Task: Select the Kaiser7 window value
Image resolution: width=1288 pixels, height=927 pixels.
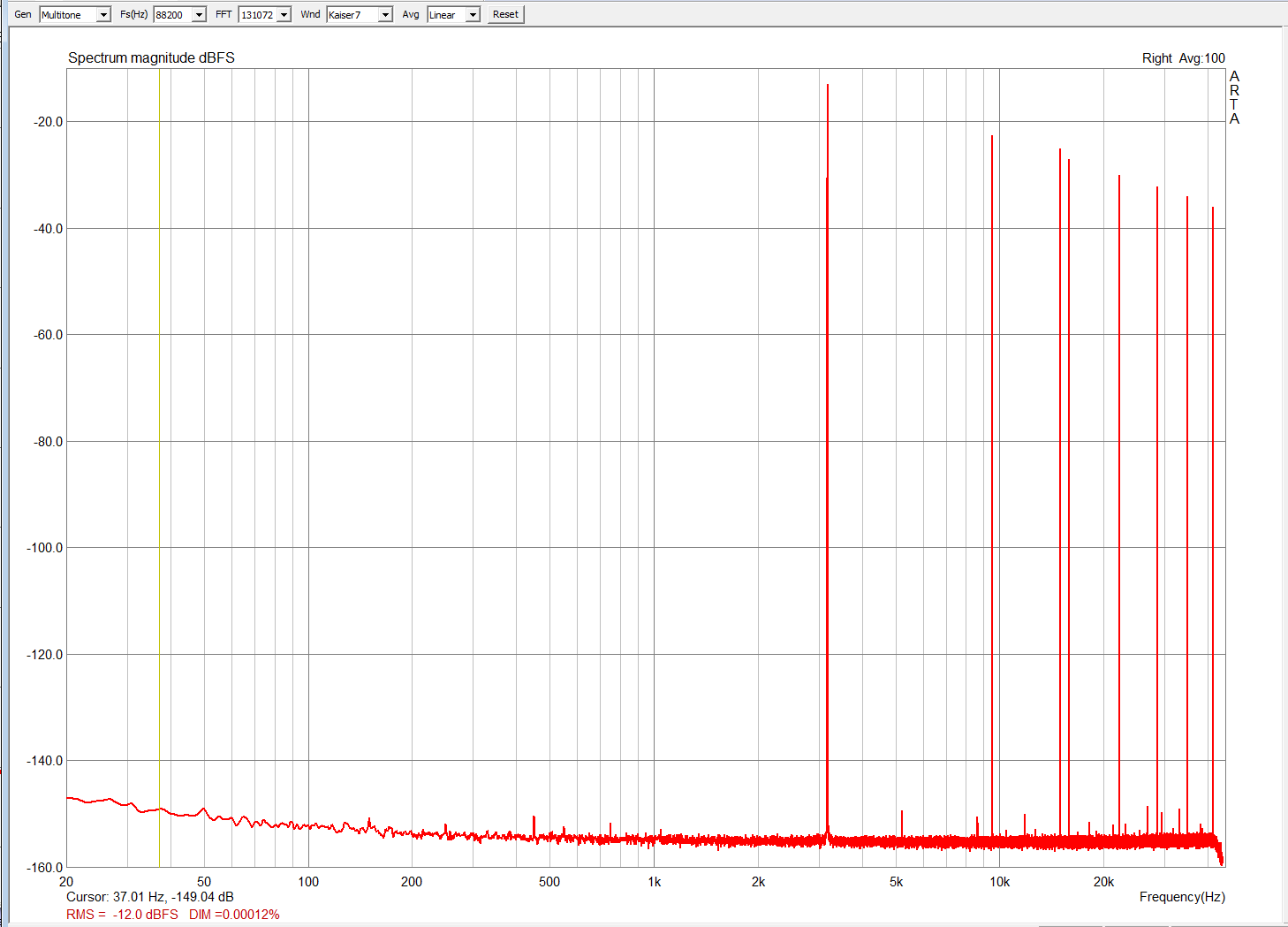Action: tap(352, 15)
